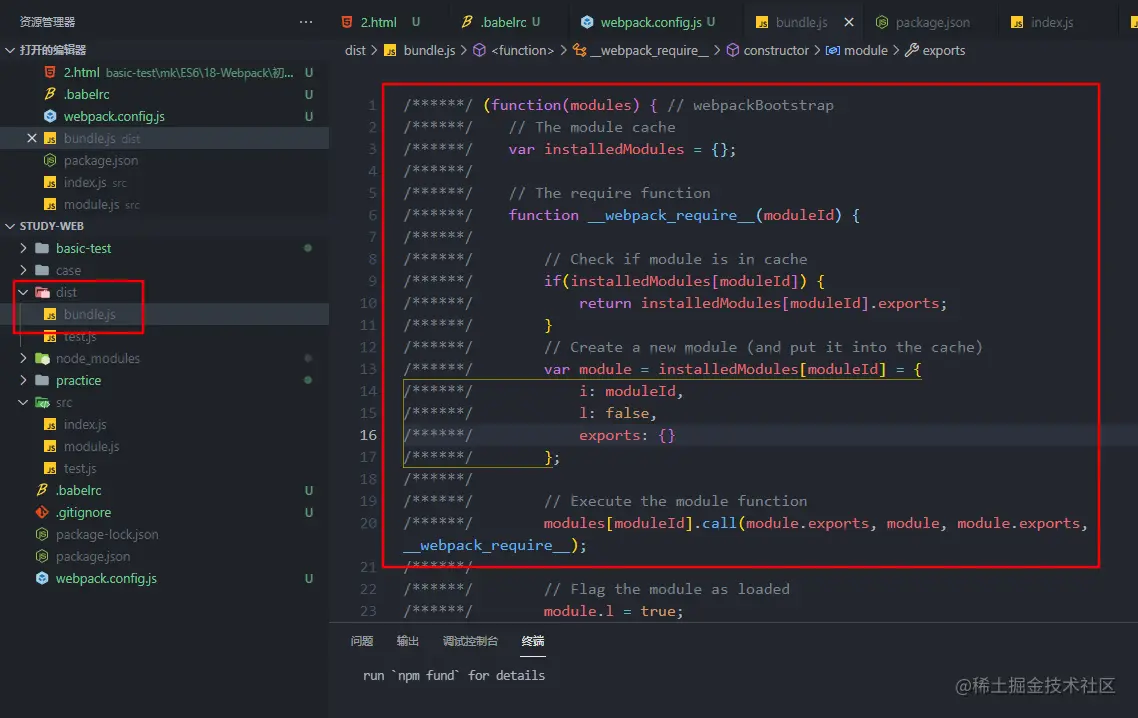Screen dimensions: 1138x718
Task: Click dist in the breadcrumb
Action: coord(355,50)
